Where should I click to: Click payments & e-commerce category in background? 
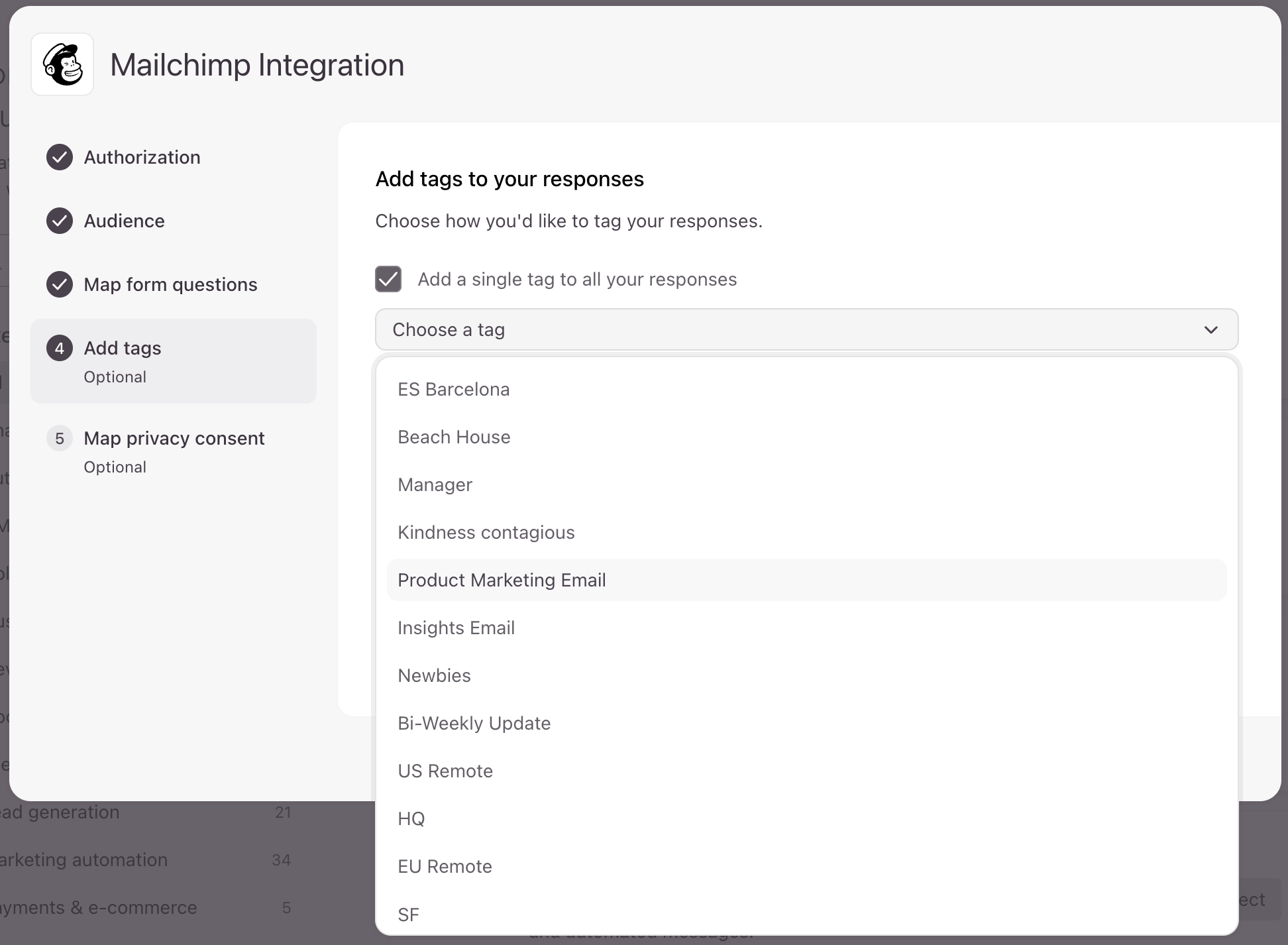(99, 907)
